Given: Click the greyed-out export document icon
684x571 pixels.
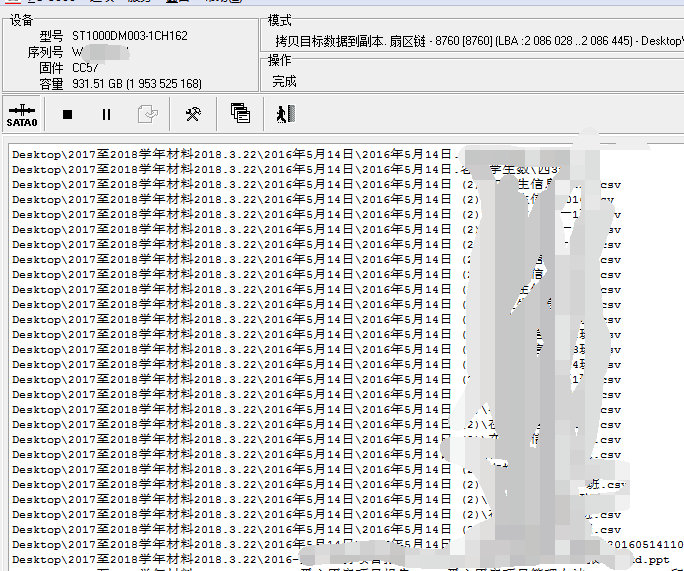Looking at the screenshot, I should tap(147, 114).
